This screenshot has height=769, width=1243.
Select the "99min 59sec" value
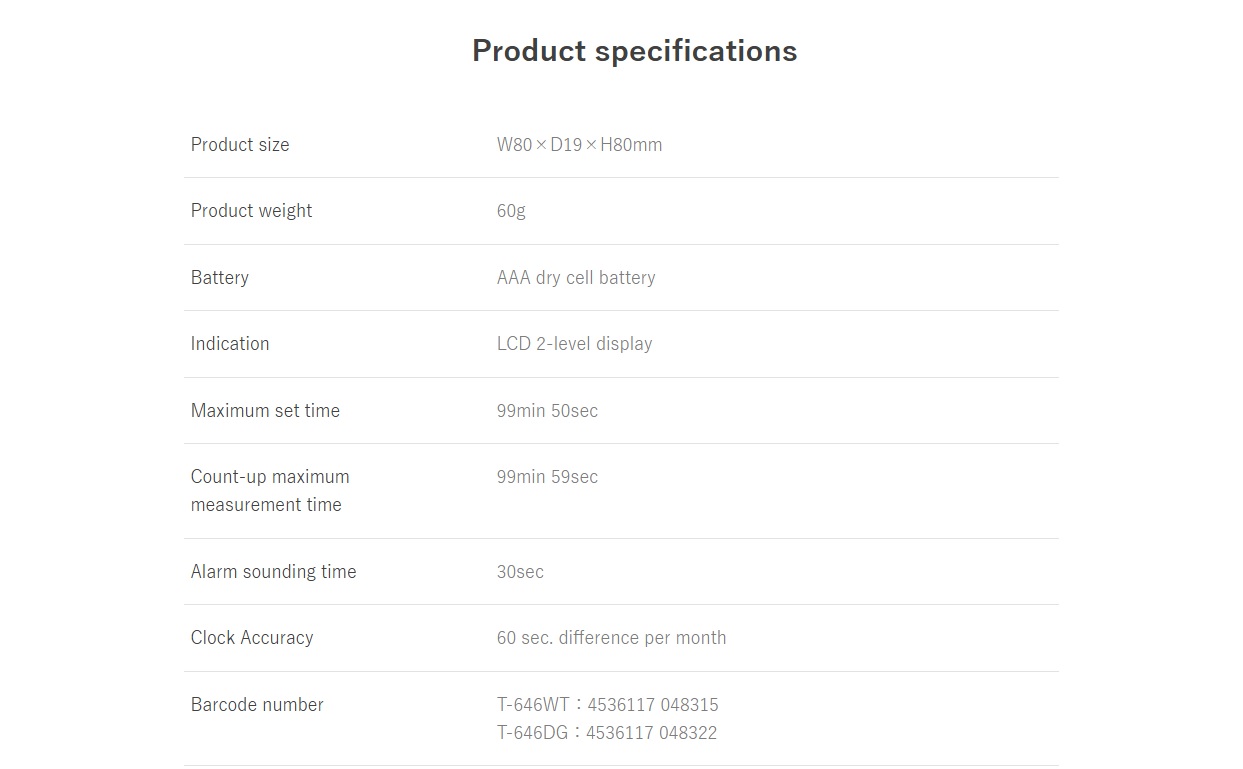tap(547, 477)
